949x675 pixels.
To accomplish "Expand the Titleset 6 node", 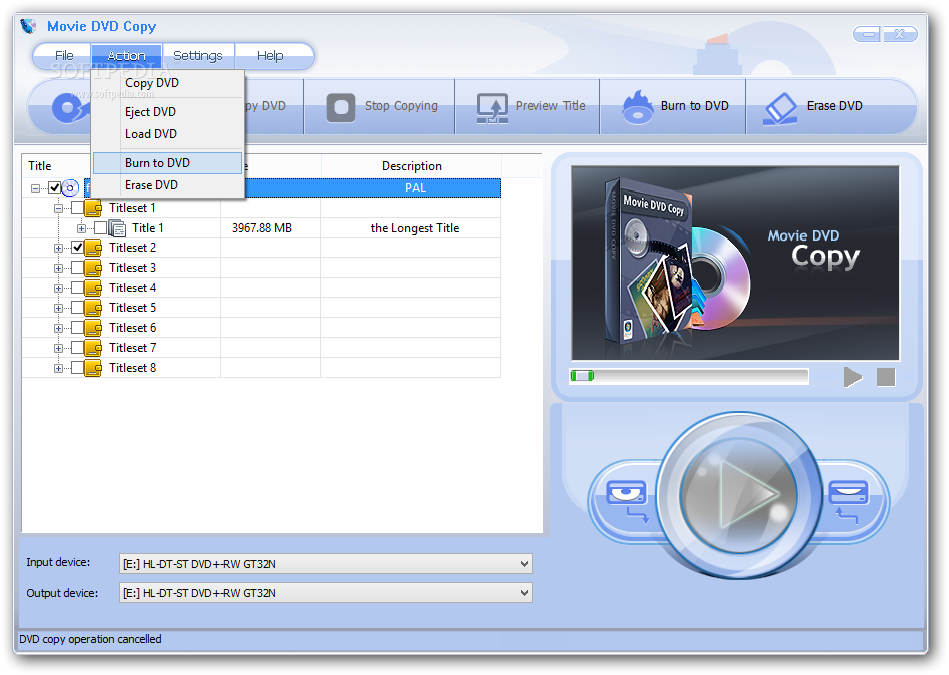I will coord(58,328).
